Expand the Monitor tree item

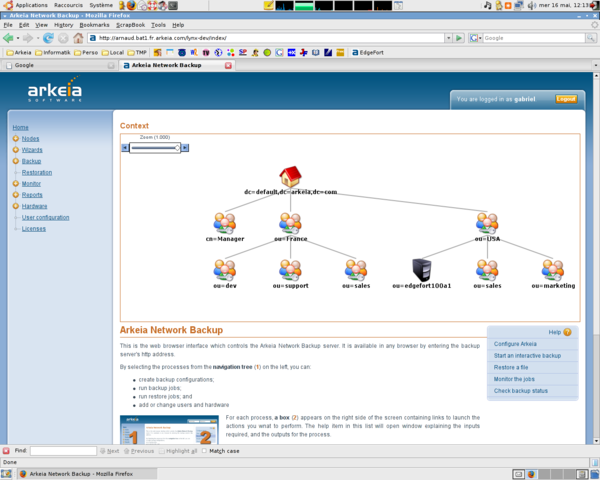(16, 184)
